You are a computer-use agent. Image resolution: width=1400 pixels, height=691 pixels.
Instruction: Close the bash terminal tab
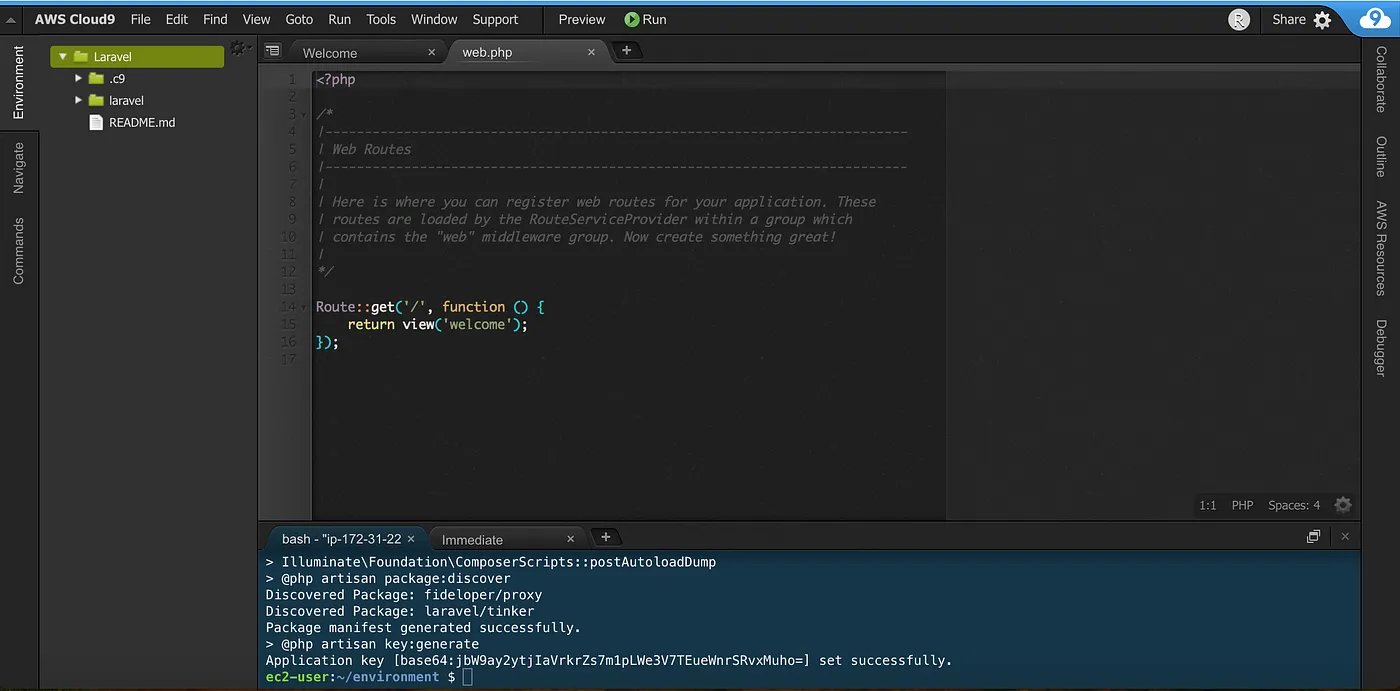411,539
